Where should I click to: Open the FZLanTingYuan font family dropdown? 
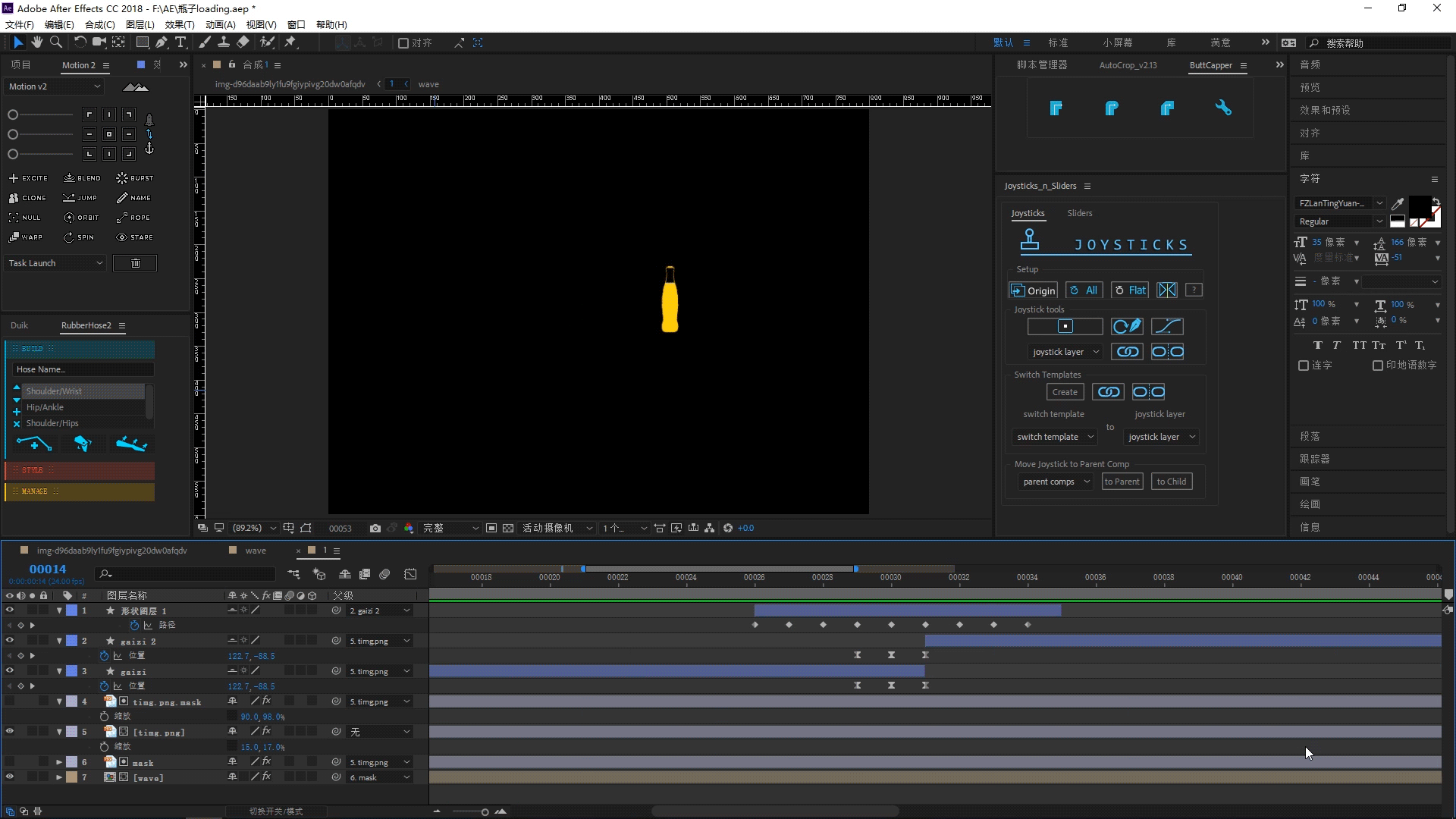[1379, 203]
